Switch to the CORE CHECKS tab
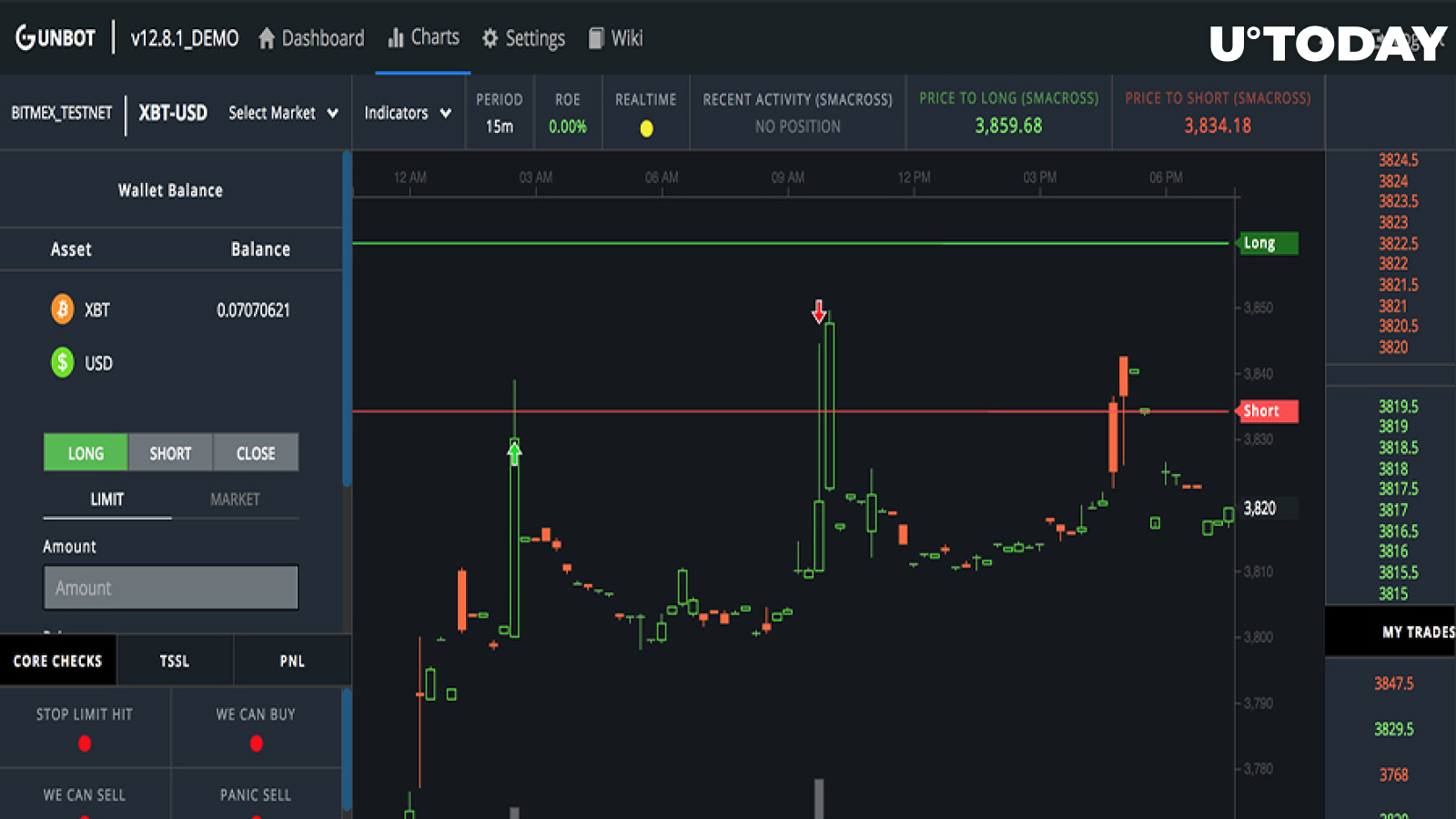The width and height of the screenshot is (1456, 819). pos(58,661)
